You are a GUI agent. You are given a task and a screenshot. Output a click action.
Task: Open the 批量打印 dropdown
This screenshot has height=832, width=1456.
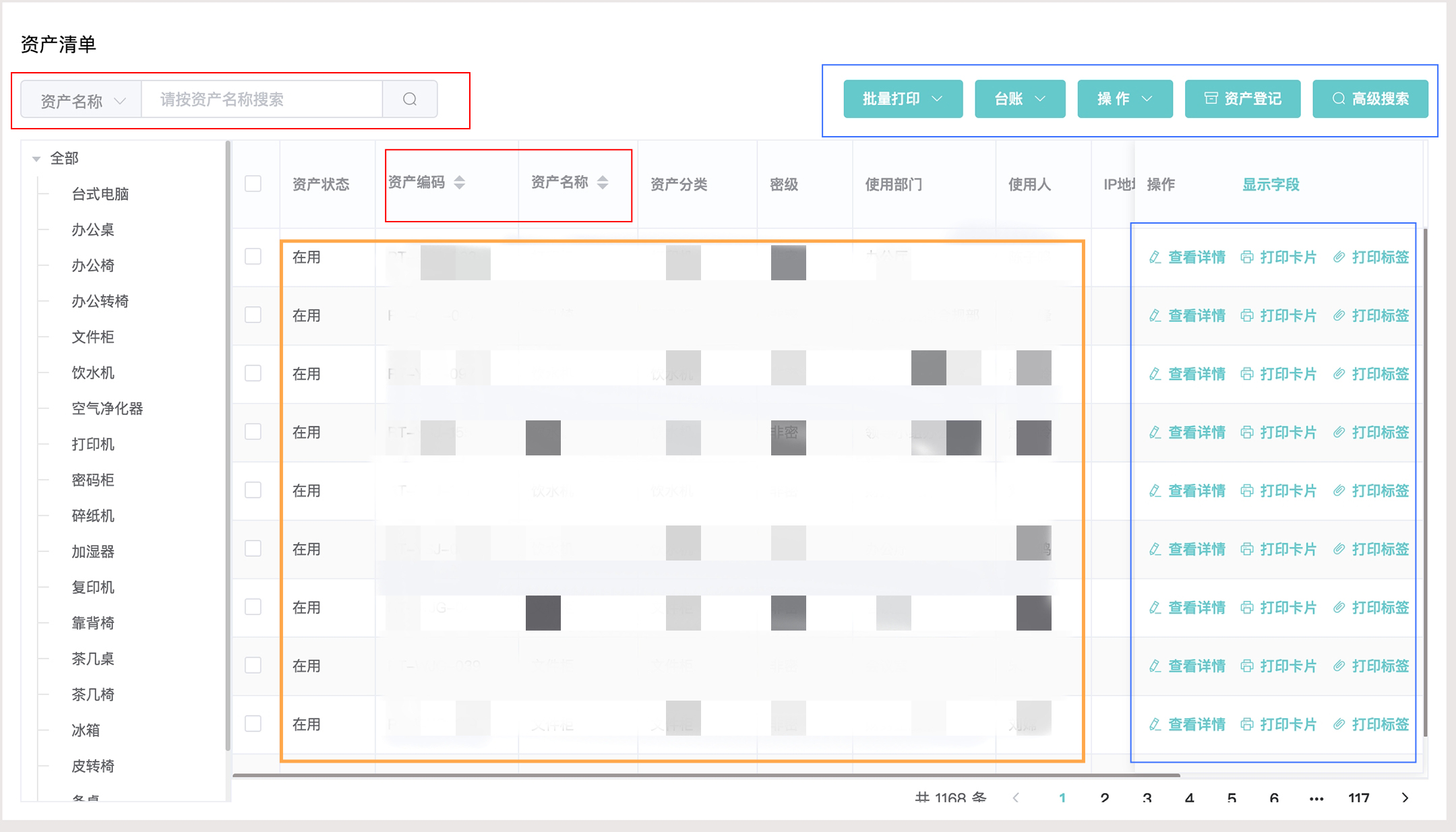[x=903, y=99]
